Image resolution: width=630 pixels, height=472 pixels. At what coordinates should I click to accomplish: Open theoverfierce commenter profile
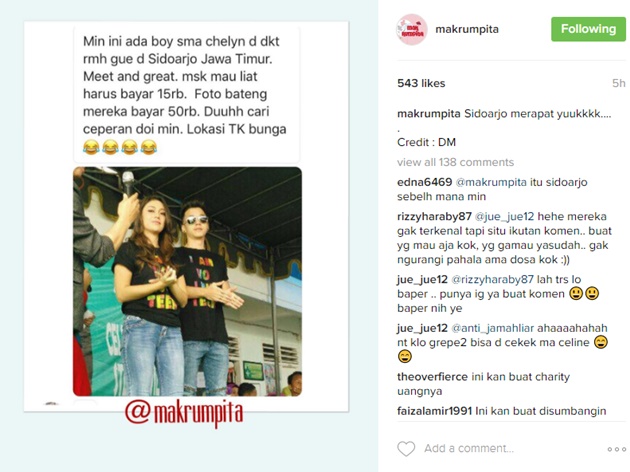point(432,377)
